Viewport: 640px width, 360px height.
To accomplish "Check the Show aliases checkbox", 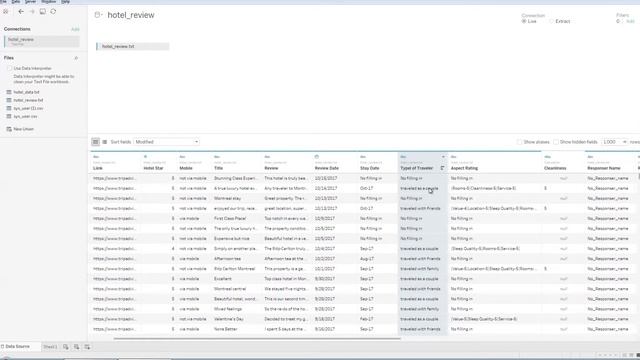I will (519, 142).
